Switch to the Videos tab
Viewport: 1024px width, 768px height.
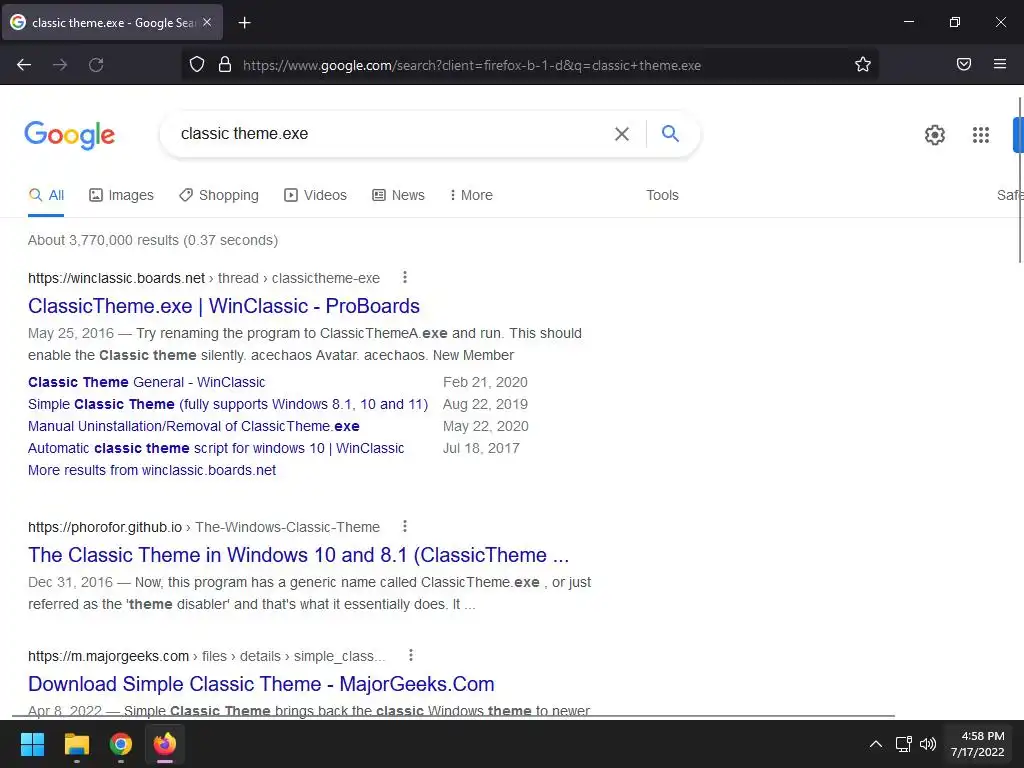click(x=315, y=195)
